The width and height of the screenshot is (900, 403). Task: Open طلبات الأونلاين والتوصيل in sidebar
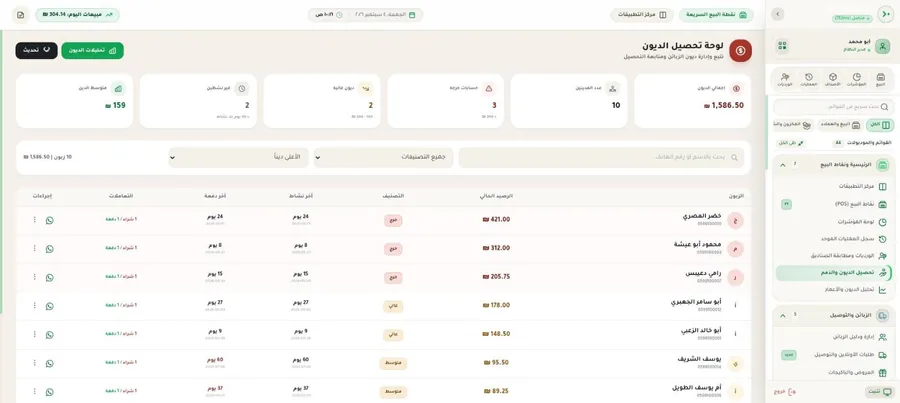pyautogui.click(x=832, y=355)
